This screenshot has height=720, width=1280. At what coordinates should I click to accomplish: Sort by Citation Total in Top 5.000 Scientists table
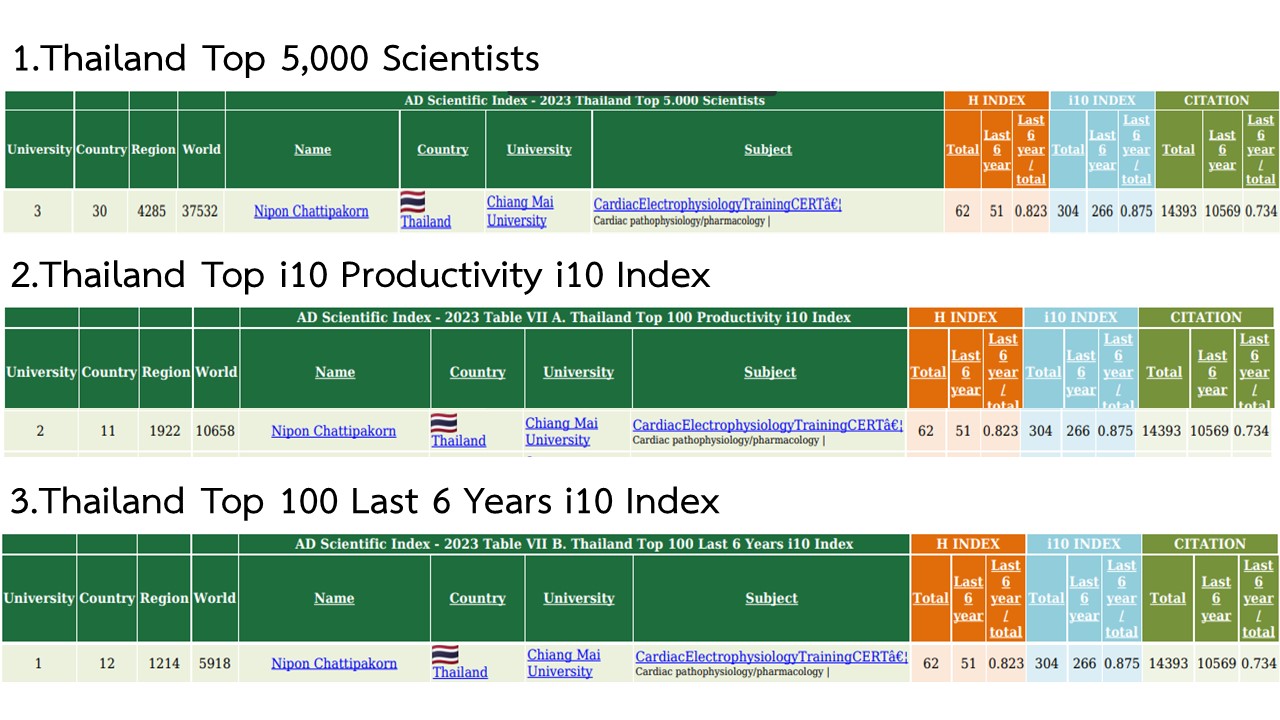click(1178, 149)
